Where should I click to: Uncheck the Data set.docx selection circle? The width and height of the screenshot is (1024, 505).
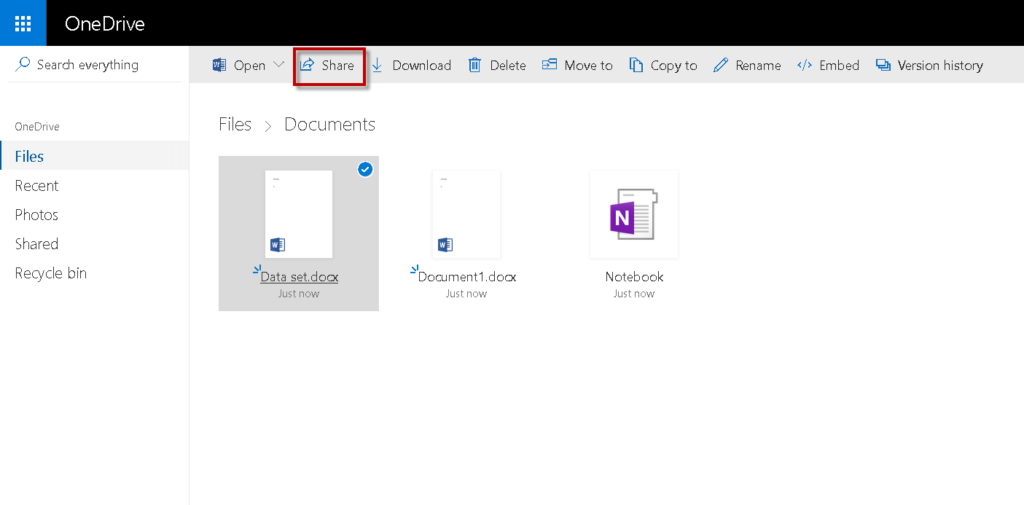point(366,170)
